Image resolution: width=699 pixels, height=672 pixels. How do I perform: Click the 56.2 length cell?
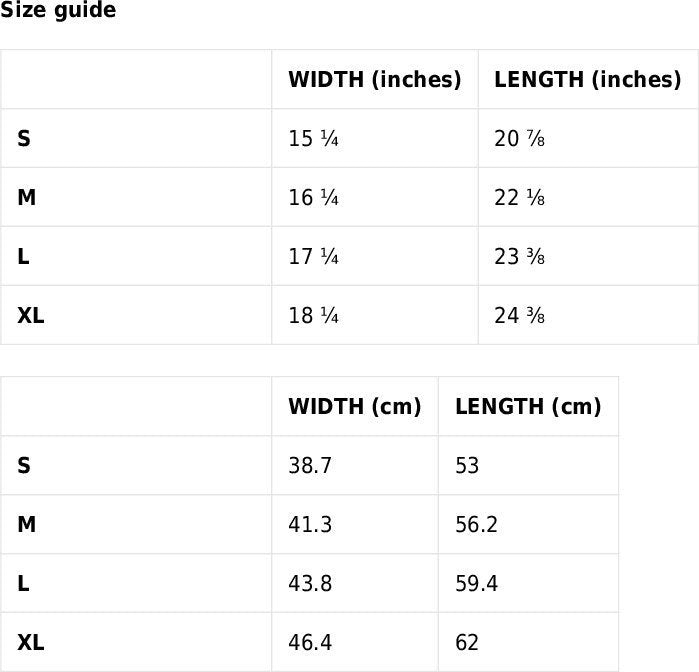pos(476,525)
